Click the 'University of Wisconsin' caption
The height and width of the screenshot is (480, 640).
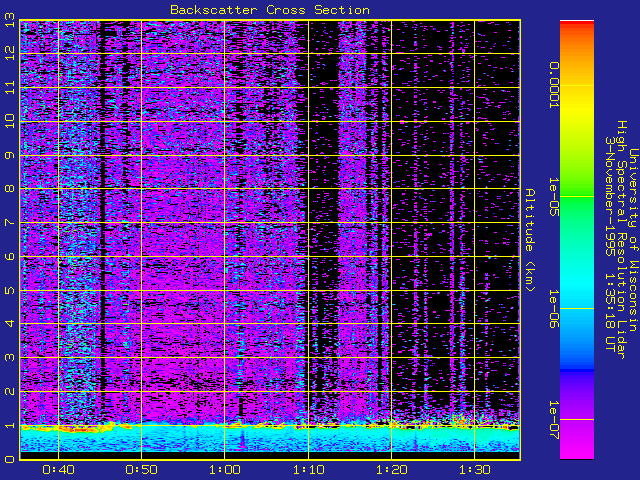(633, 240)
